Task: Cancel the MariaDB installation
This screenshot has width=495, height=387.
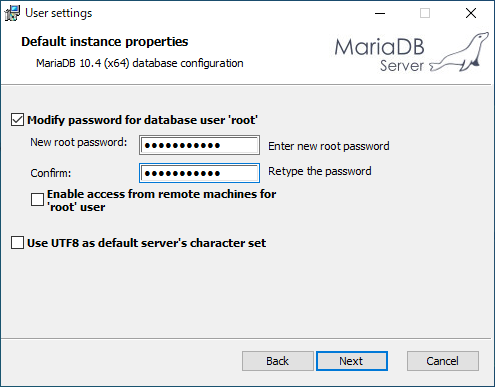Action: (x=443, y=361)
